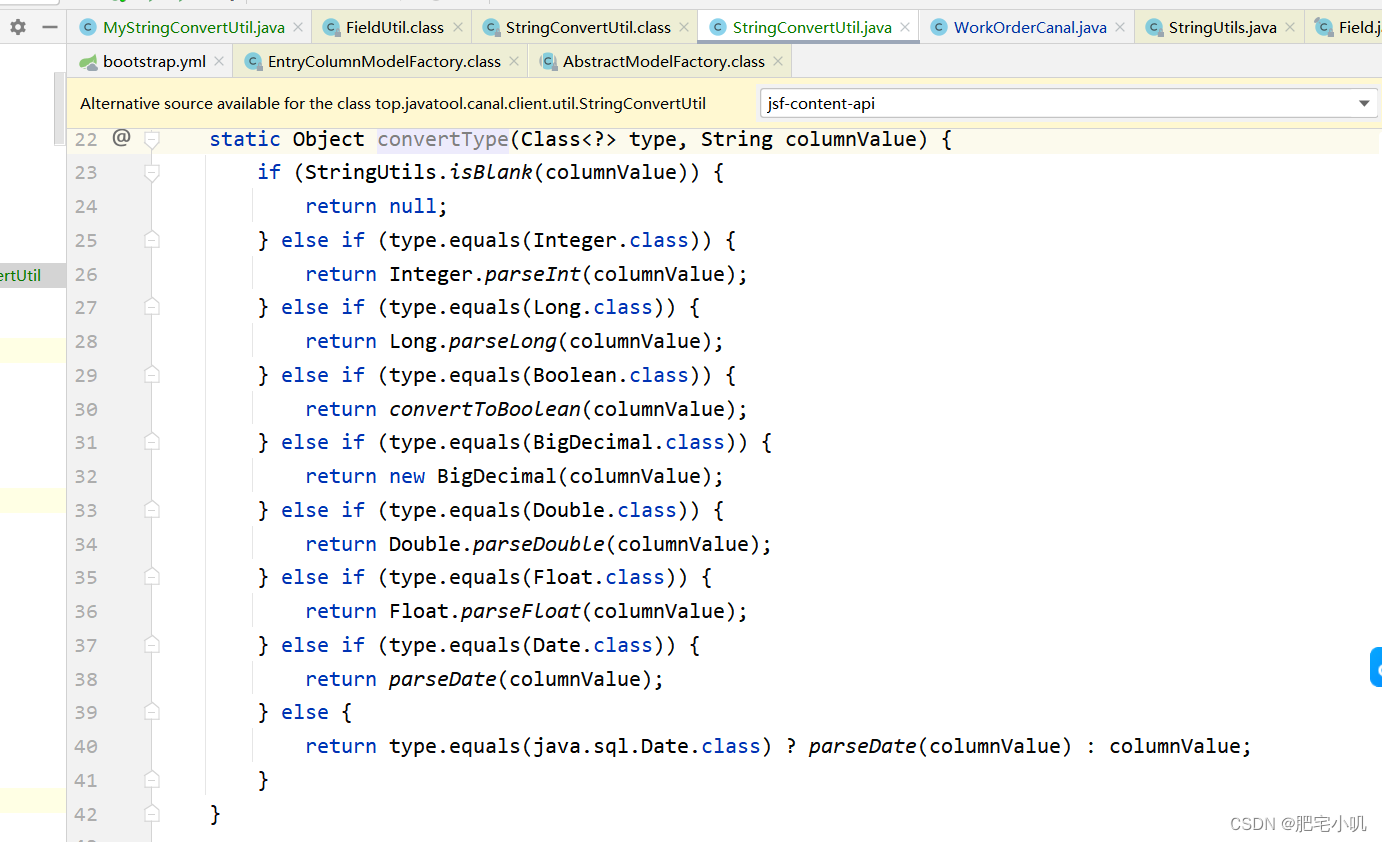Click the YAML icon on the bootstrap.yml tab
The image size is (1382, 842).
click(x=88, y=61)
